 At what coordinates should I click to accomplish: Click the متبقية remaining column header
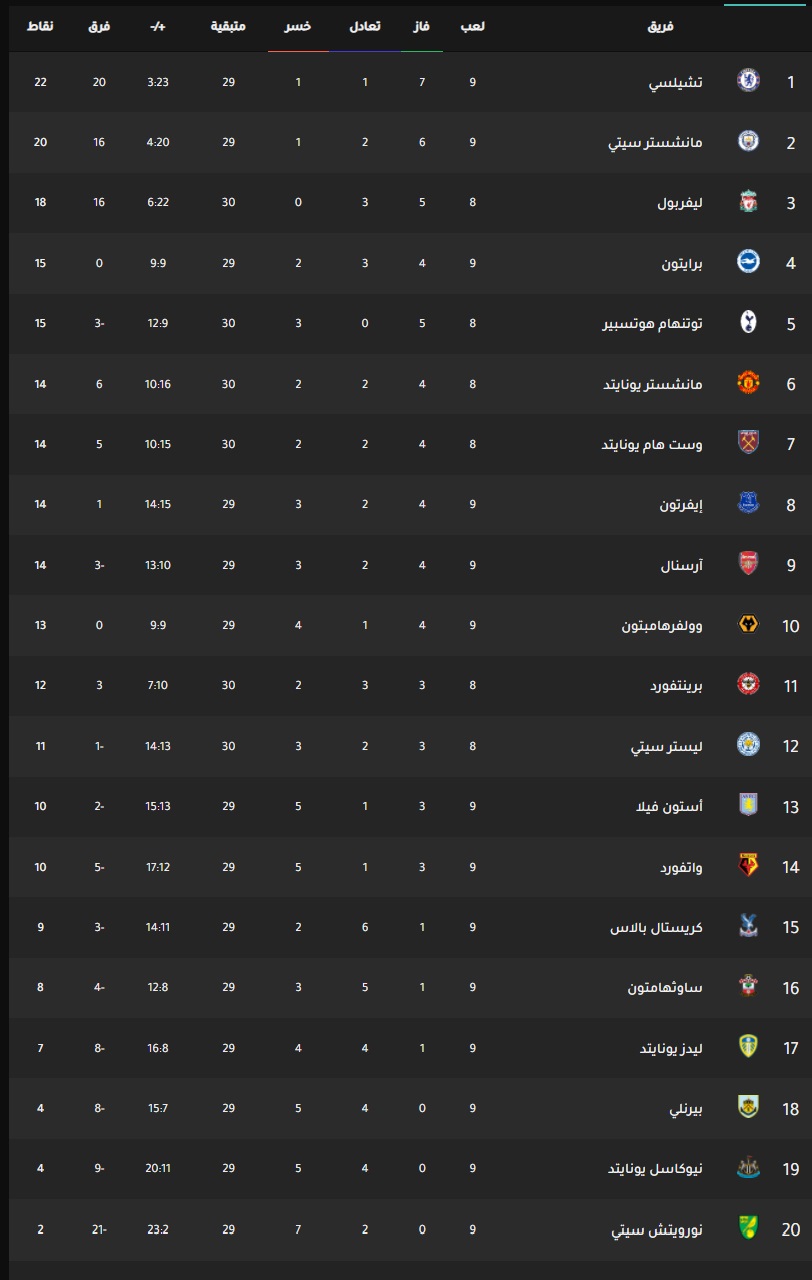click(228, 26)
